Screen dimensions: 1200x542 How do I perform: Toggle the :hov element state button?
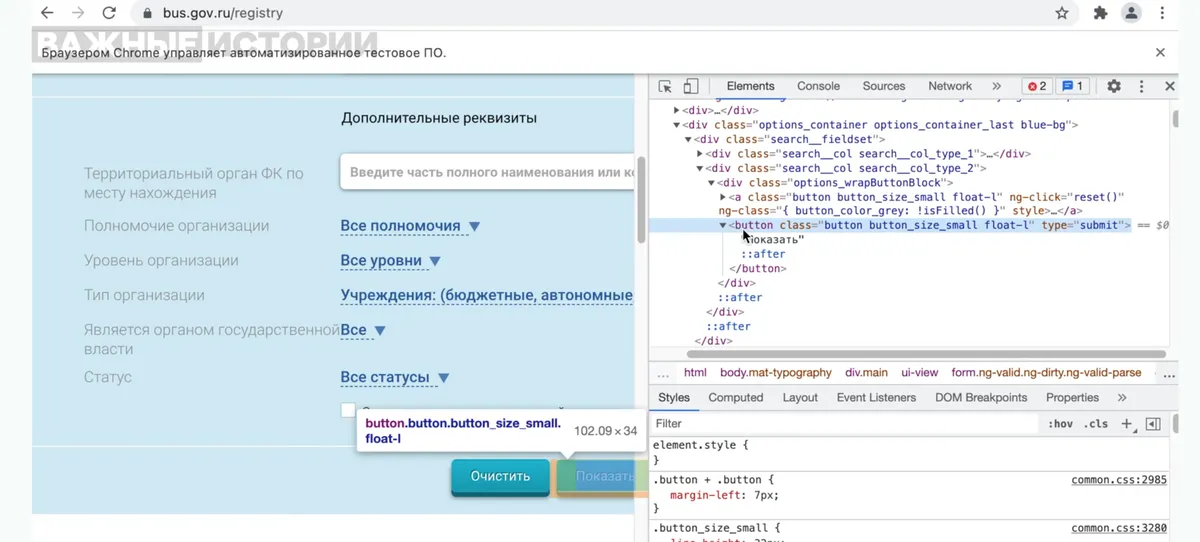point(1060,424)
